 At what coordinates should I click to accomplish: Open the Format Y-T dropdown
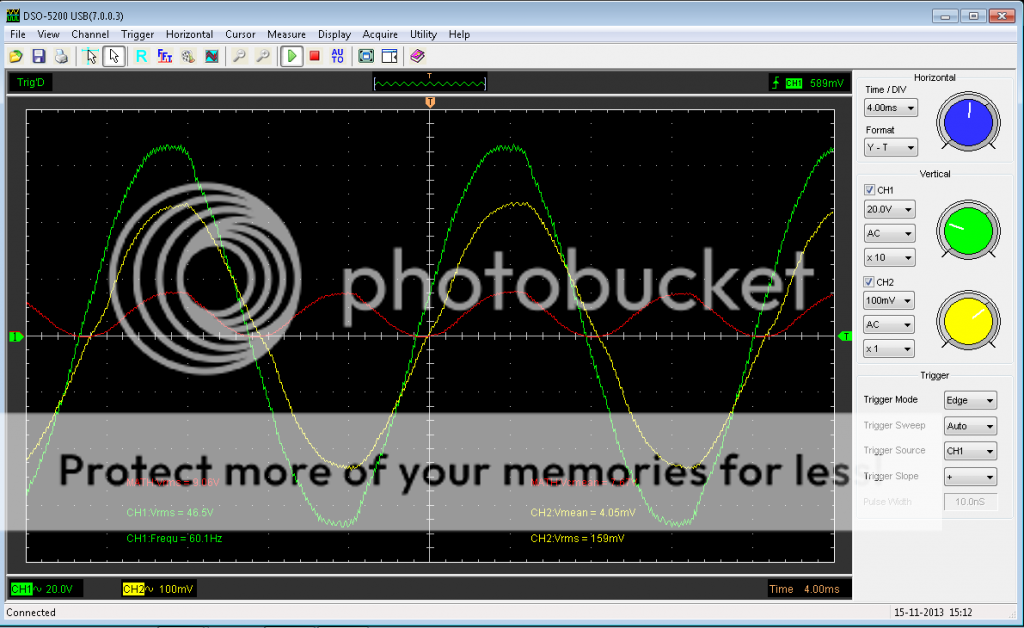890,148
